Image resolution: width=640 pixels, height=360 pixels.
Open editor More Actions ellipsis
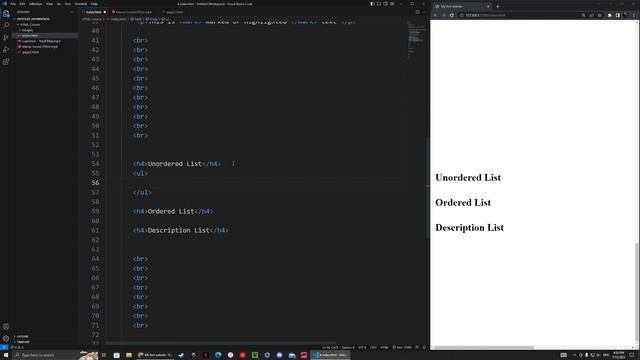[424, 12]
